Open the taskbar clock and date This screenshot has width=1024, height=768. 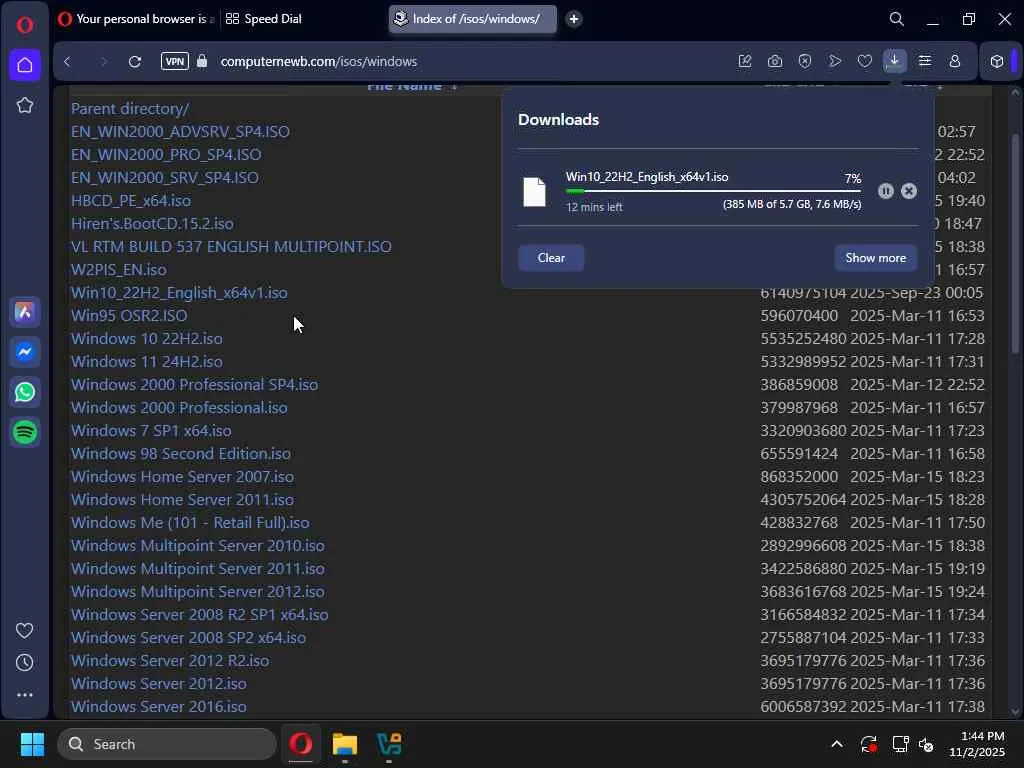pos(977,744)
